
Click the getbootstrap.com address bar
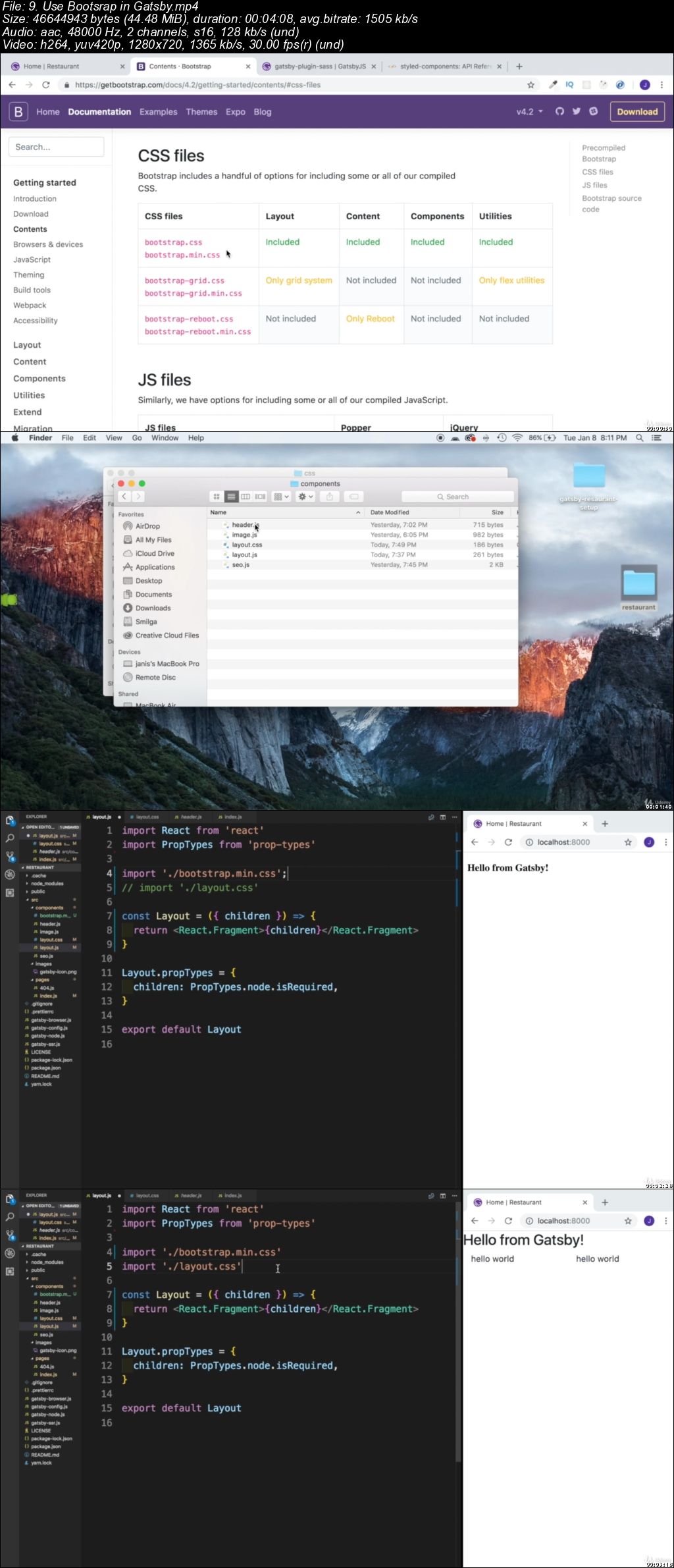click(296, 85)
